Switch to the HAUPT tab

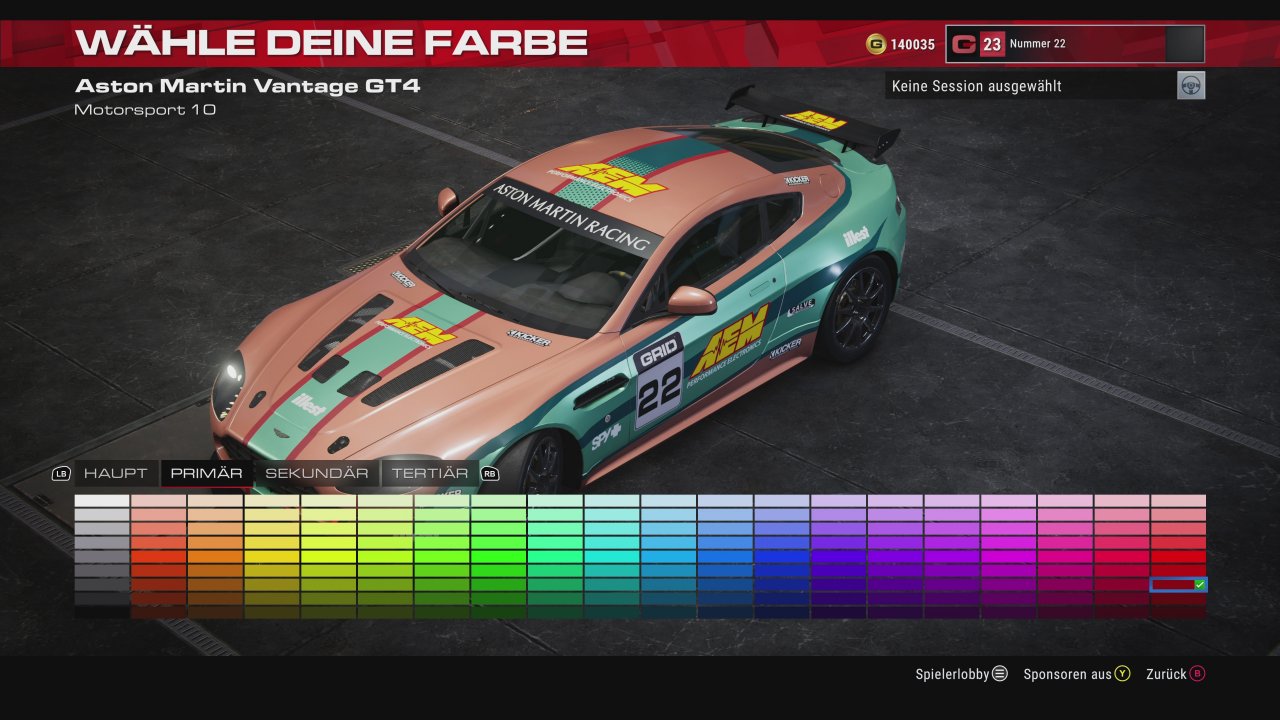coord(115,473)
